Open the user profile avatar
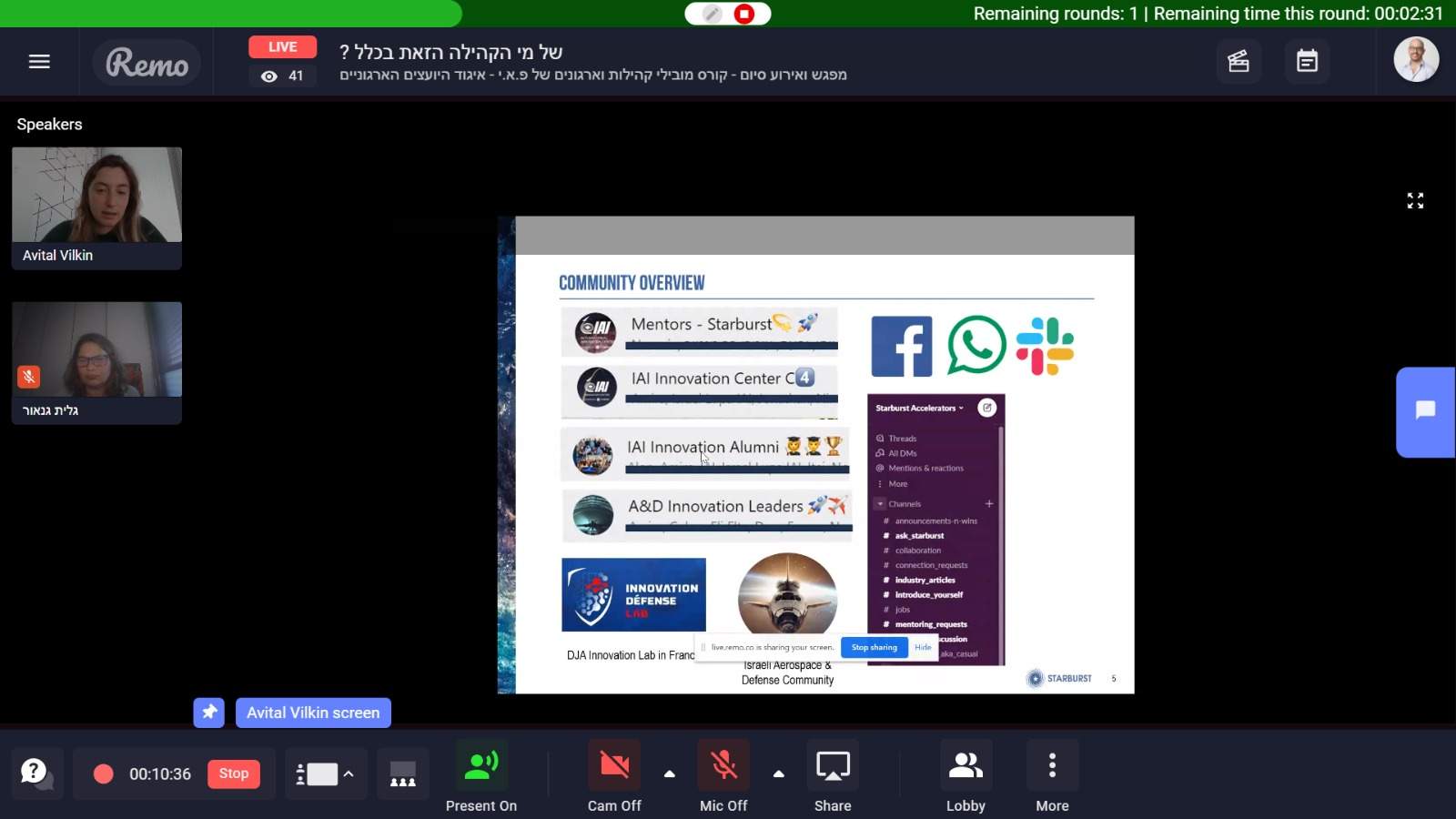 (x=1416, y=60)
